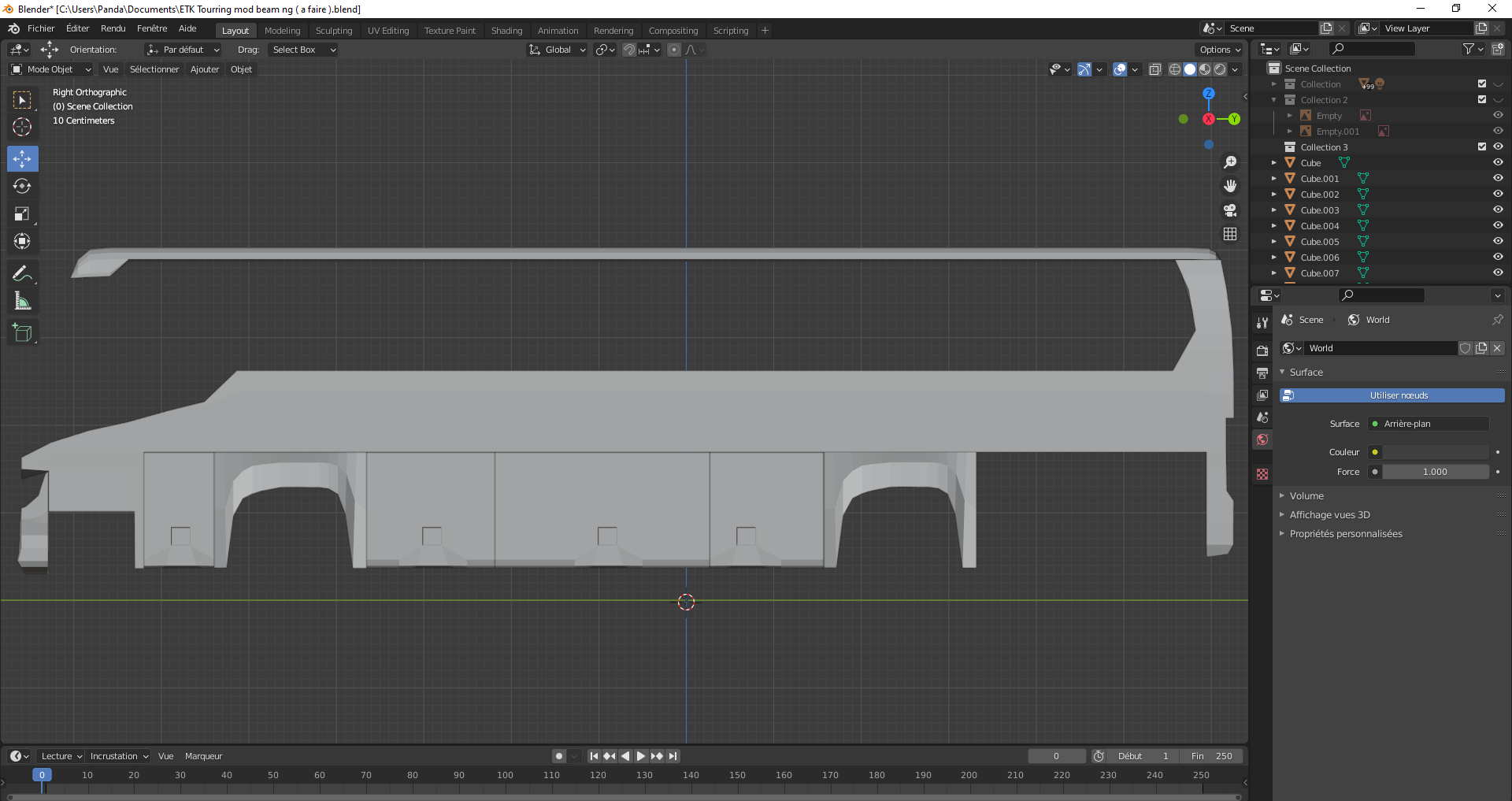1512x801 pixels.
Task: Open Render properties tab icon
Action: [x=1262, y=350]
